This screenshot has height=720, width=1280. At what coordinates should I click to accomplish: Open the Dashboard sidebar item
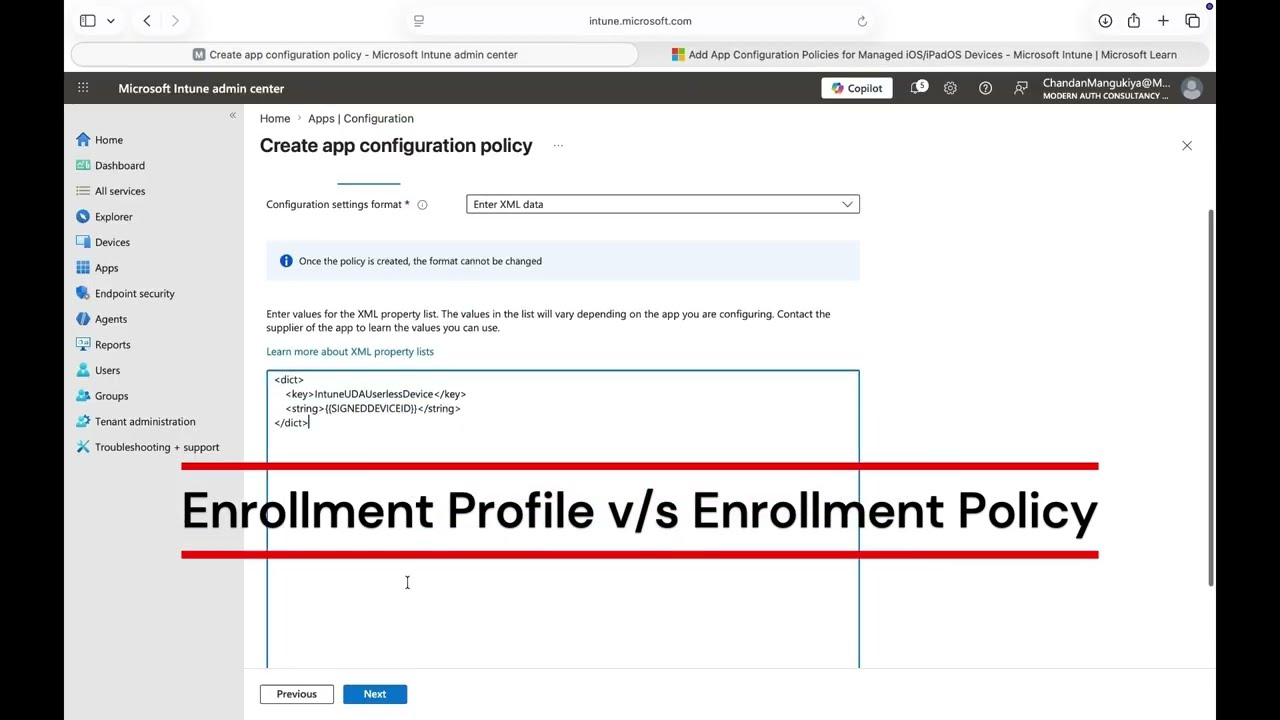tap(110, 165)
